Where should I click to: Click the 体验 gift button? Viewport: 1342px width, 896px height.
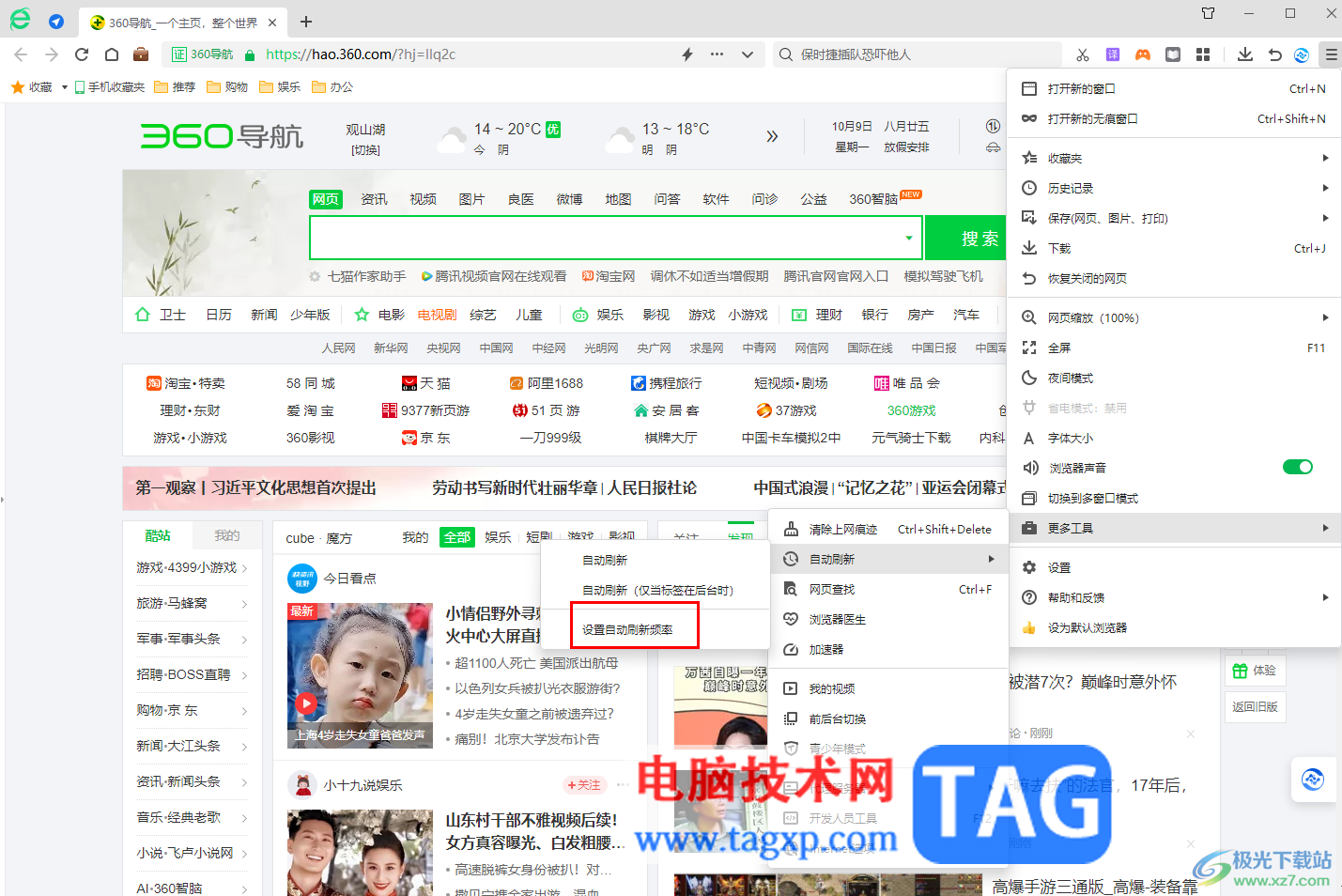point(1255,671)
